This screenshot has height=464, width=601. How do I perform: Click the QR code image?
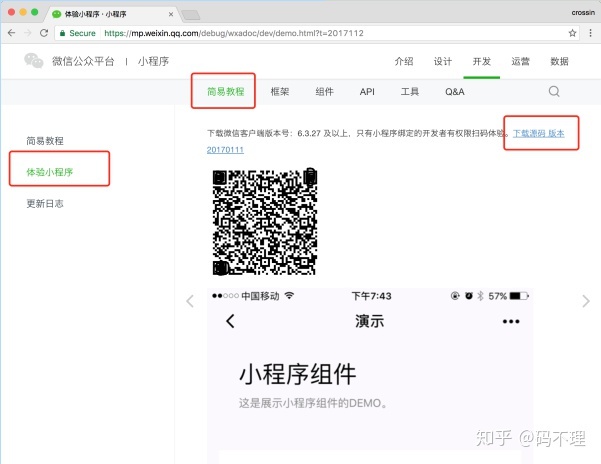tap(265, 220)
